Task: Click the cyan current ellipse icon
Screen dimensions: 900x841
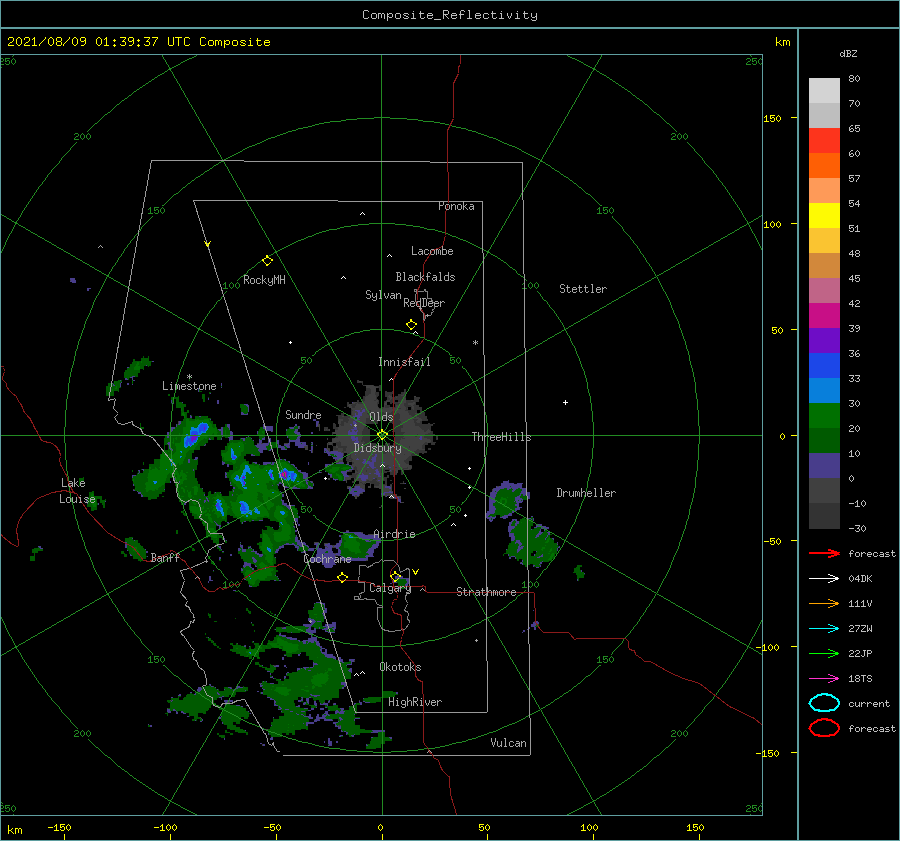Action: [824, 703]
